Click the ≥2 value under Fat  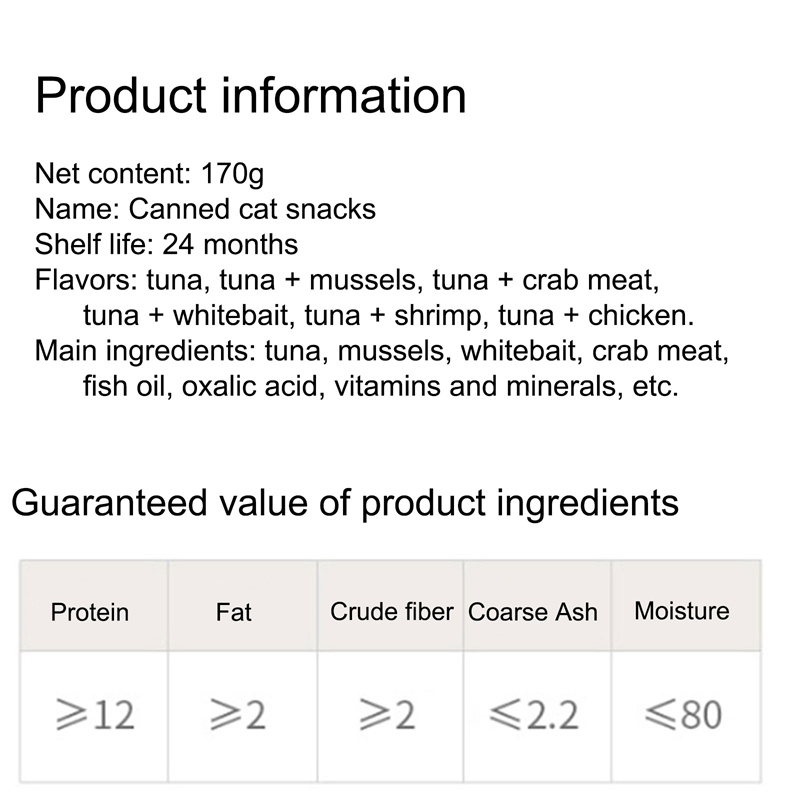tap(238, 715)
